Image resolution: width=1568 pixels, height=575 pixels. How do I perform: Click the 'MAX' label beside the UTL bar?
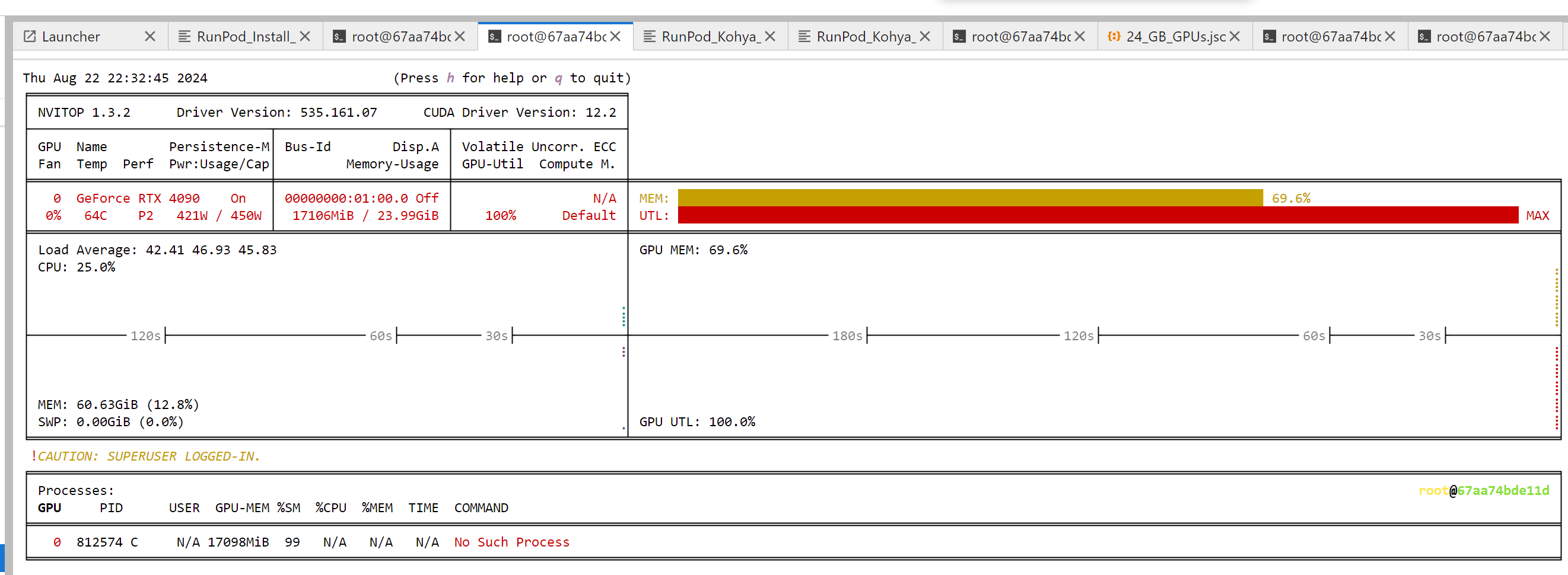click(x=1538, y=215)
